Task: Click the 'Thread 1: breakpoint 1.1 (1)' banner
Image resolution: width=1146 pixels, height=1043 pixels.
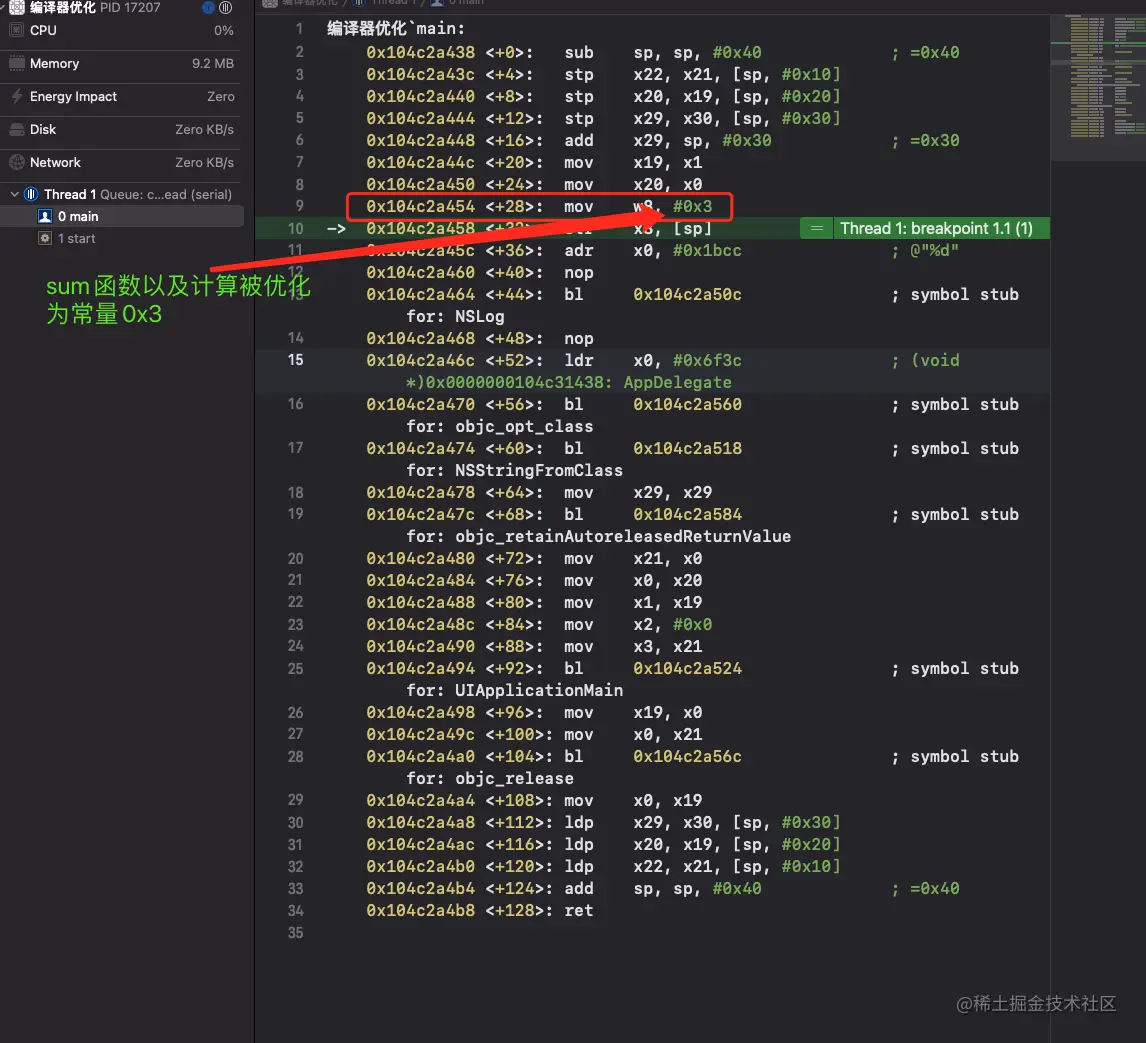Action: (x=940, y=228)
